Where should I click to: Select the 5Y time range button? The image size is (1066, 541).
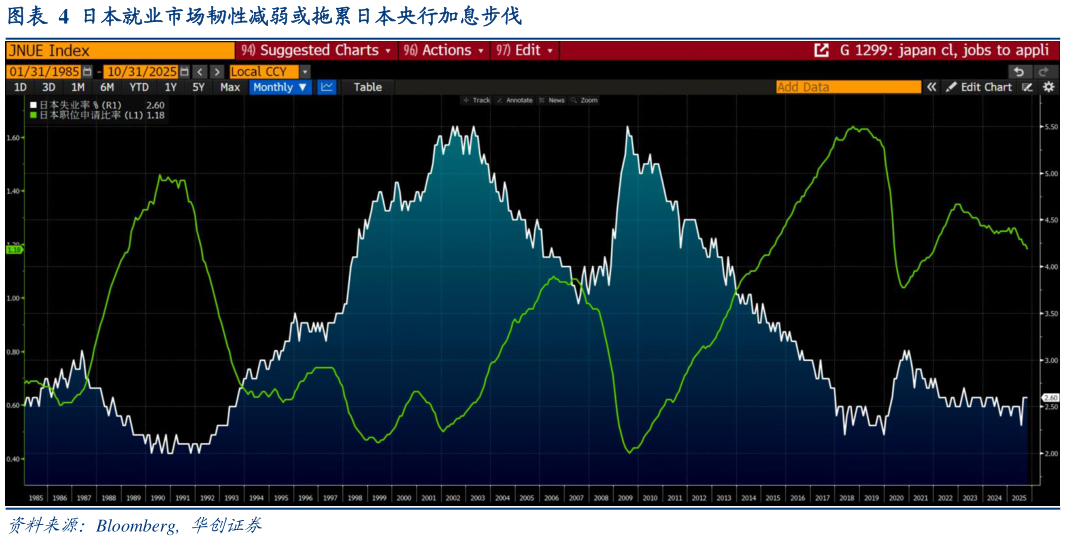(x=198, y=87)
